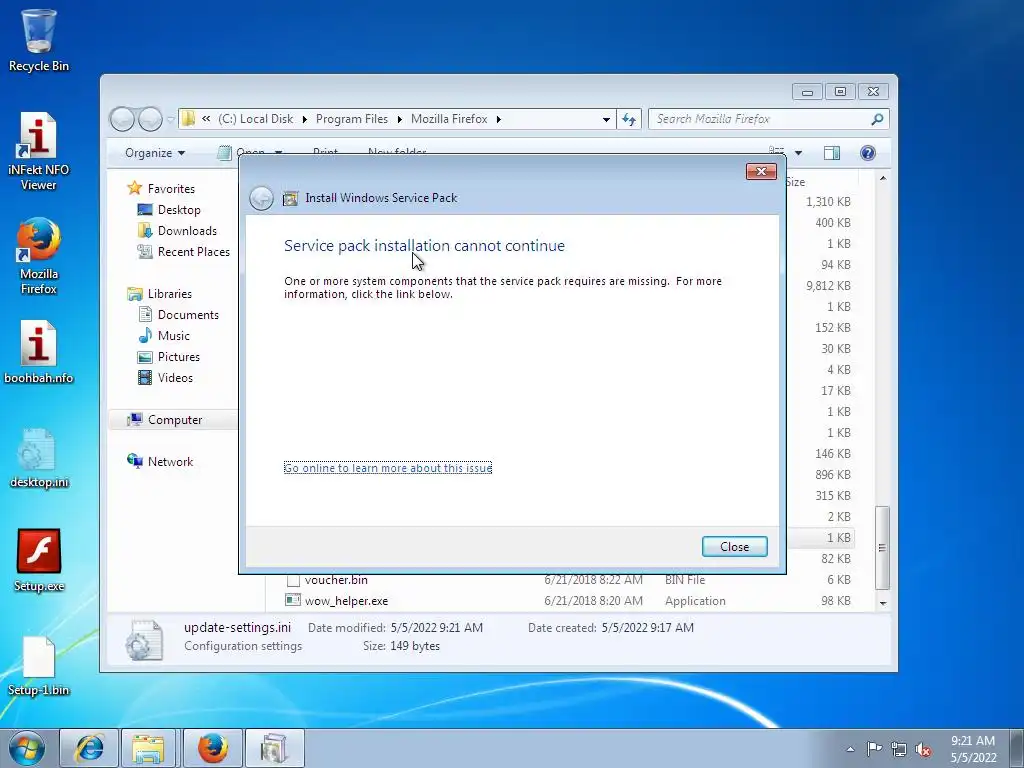Expand arrow after Program Files breadcrumb

click(400, 119)
